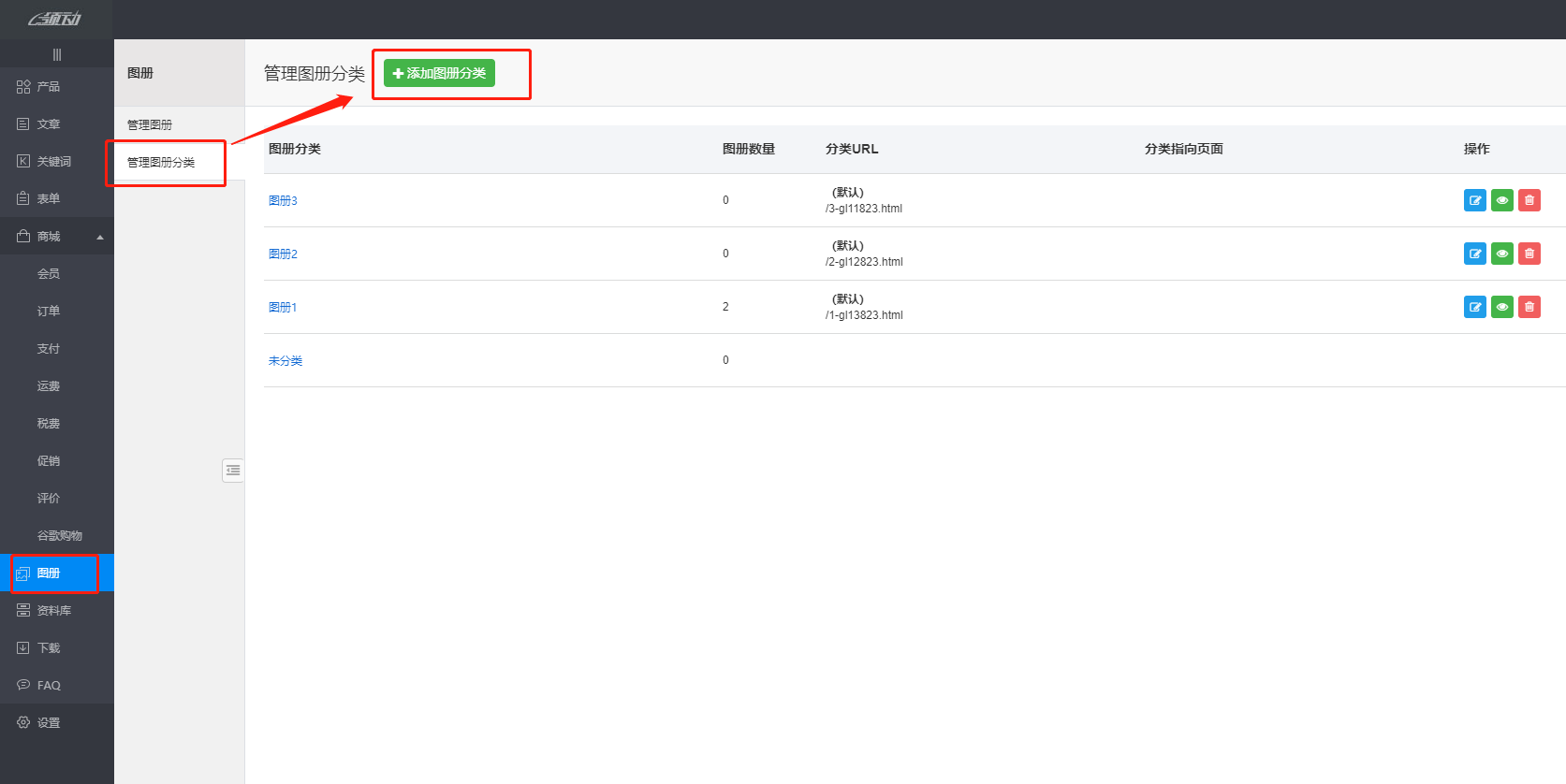Collapse the 商城 menu arrow
1566x784 pixels.
(x=100, y=237)
